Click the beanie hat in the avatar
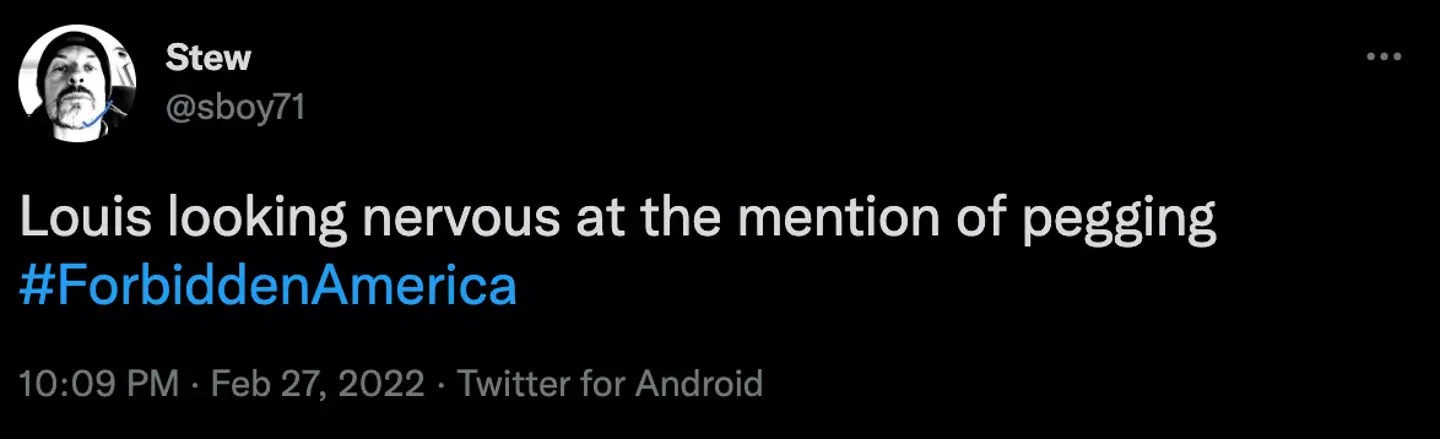Image resolution: width=1440 pixels, height=439 pixels. click(70, 52)
